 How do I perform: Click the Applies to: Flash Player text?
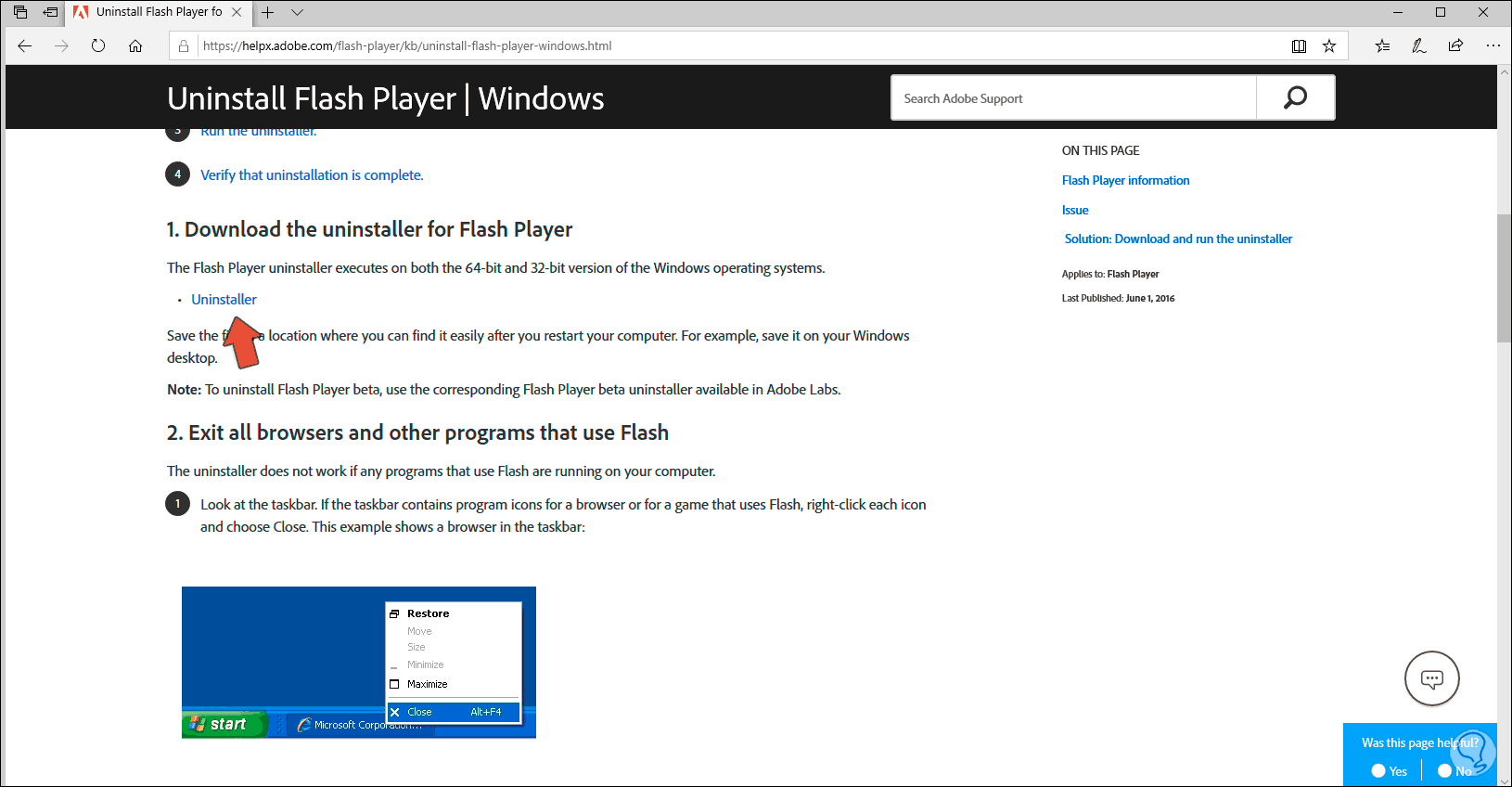pos(1110,274)
